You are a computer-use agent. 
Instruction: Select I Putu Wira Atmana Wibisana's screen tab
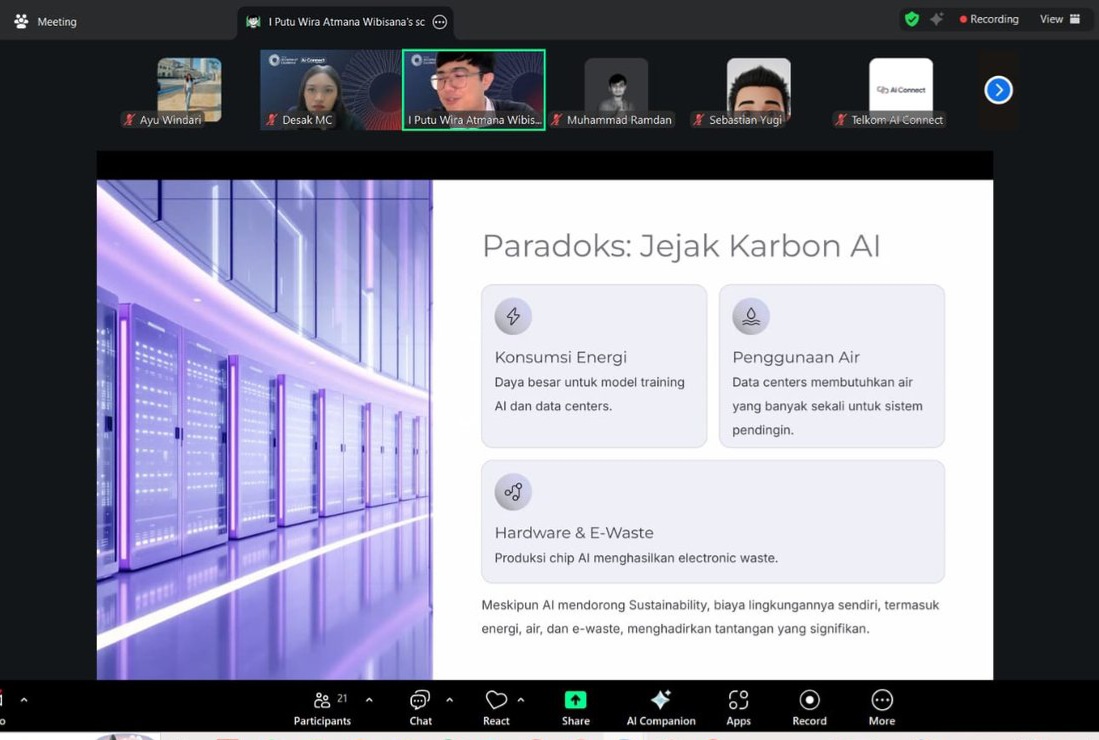click(x=346, y=22)
